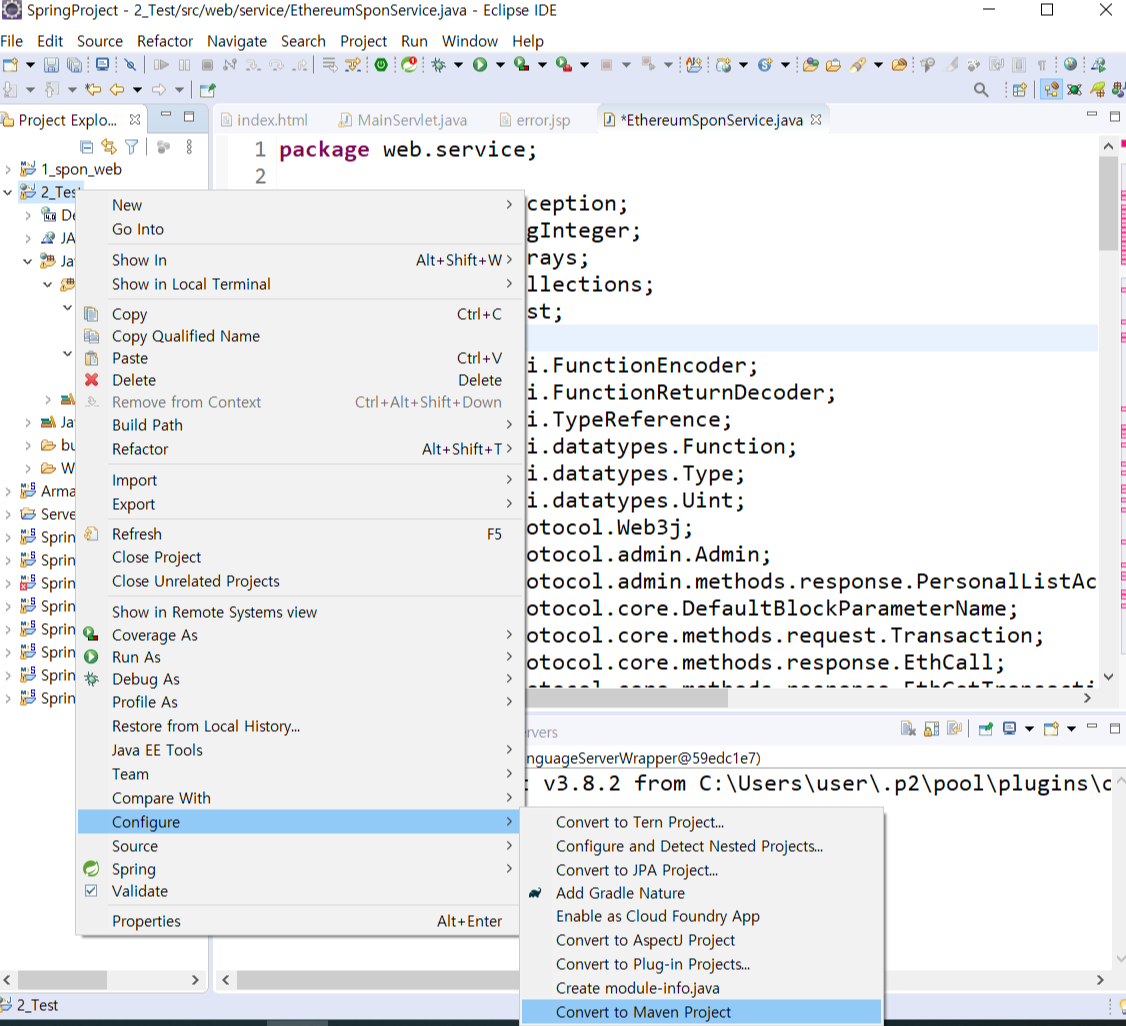
Task: Click the Save All toolbar icon
Action: coord(75,65)
